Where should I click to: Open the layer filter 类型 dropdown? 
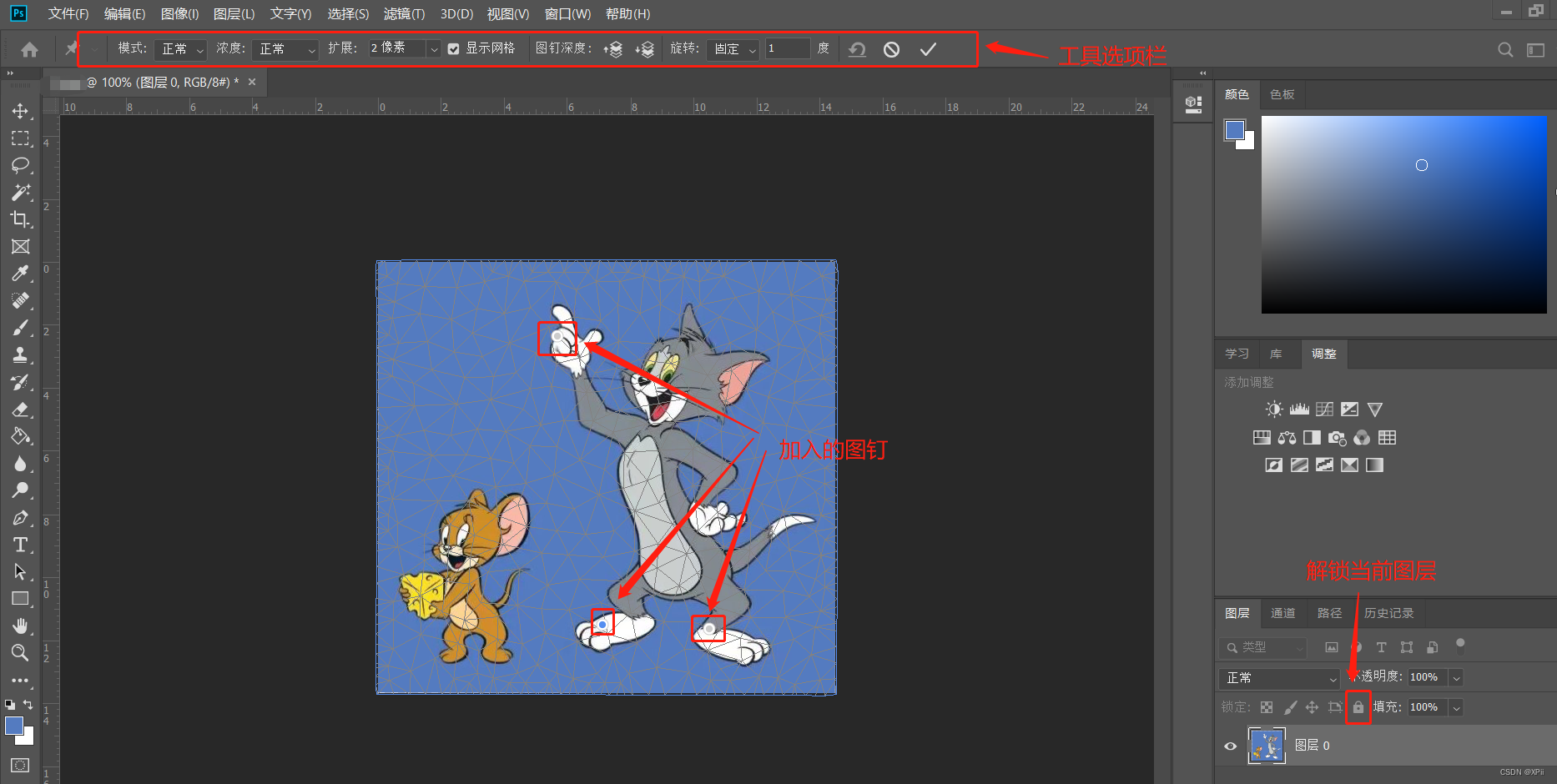coord(1262,647)
